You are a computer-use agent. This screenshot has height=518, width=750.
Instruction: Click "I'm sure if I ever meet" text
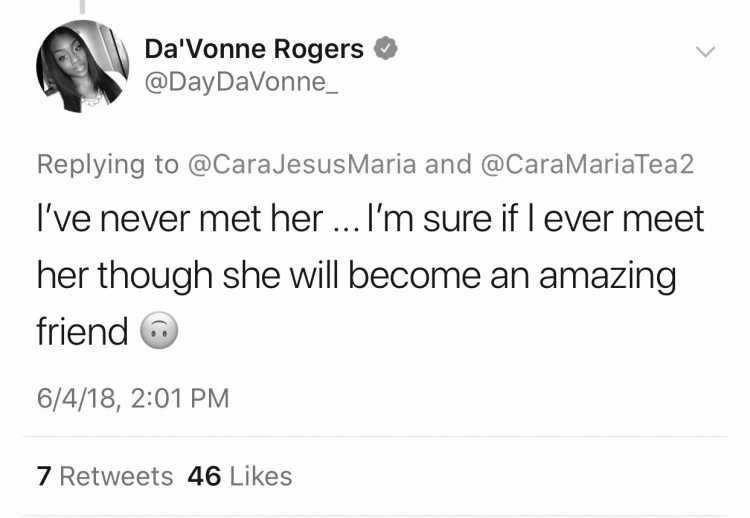point(535,219)
